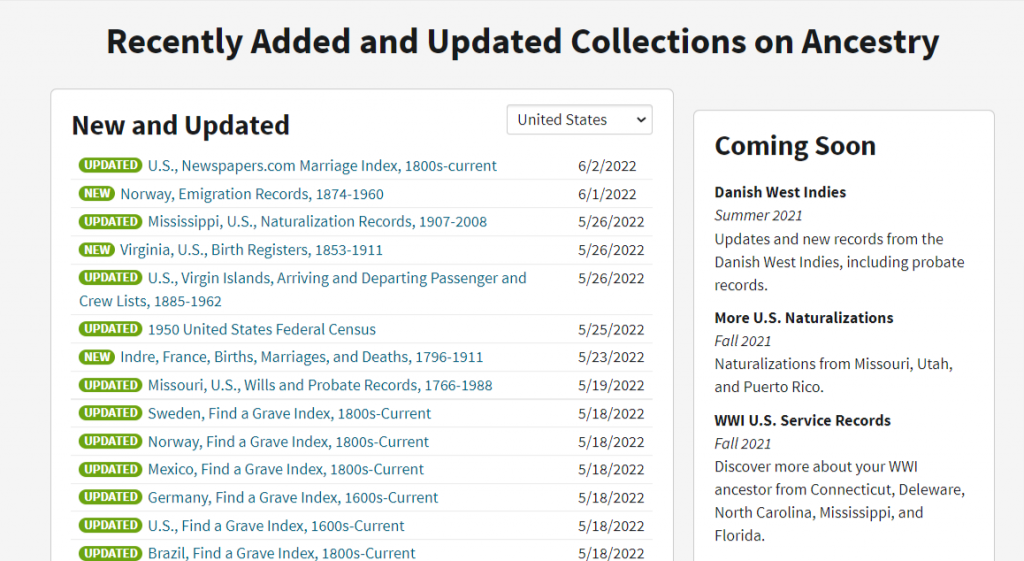Click NEW badge beside Norway Emigration Records
The image size is (1024, 561).
tap(97, 193)
